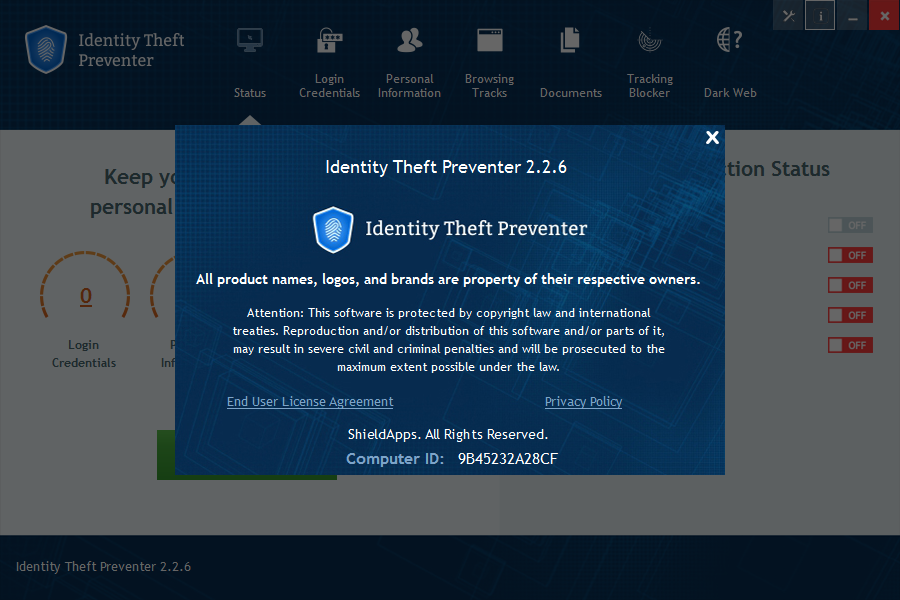This screenshot has width=900, height=600.
Task: Toggle the first gray OFF switch
Action: click(x=850, y=225)
